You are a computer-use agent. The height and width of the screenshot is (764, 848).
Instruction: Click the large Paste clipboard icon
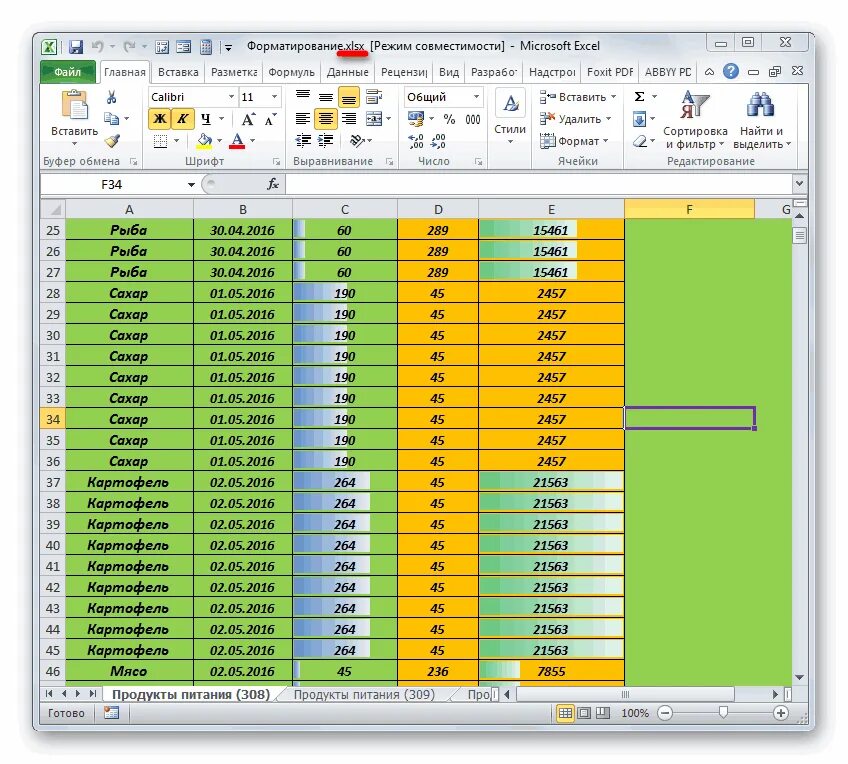pyautogui.click(x=75, y=105)
